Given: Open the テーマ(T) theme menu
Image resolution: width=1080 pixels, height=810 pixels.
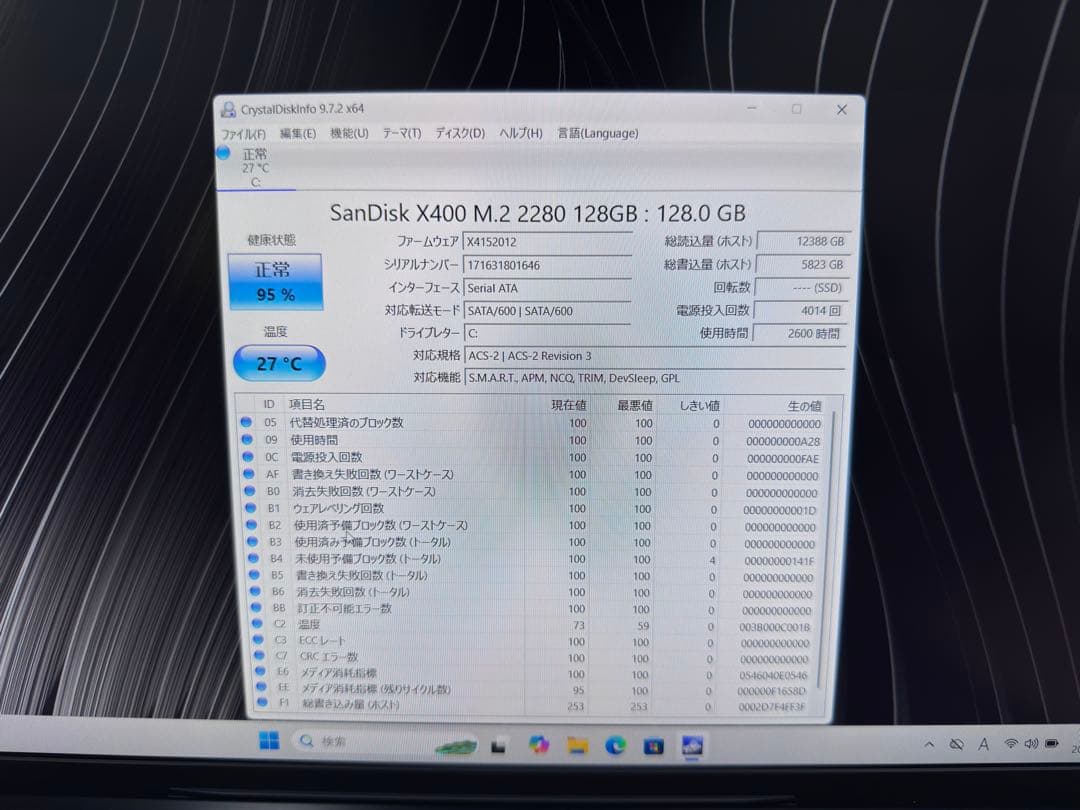Looking at the screenshot, I should [402, 132].
